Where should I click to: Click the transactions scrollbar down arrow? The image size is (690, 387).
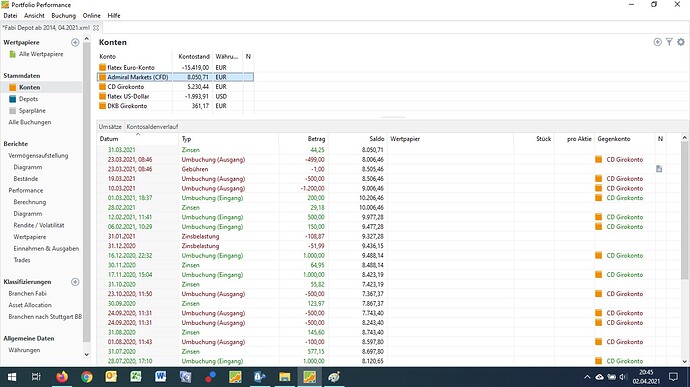(x=684, y=361)
